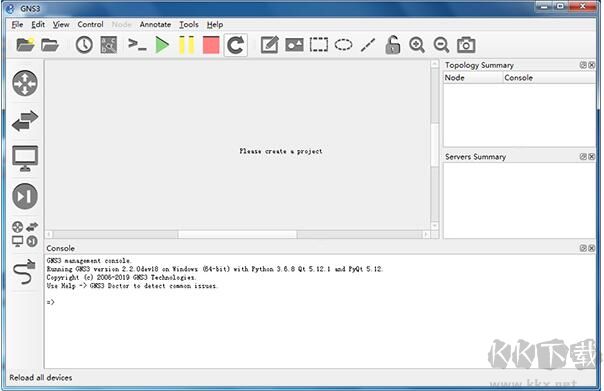Reload all devices icon
The image size is (604, 391).
235,45
